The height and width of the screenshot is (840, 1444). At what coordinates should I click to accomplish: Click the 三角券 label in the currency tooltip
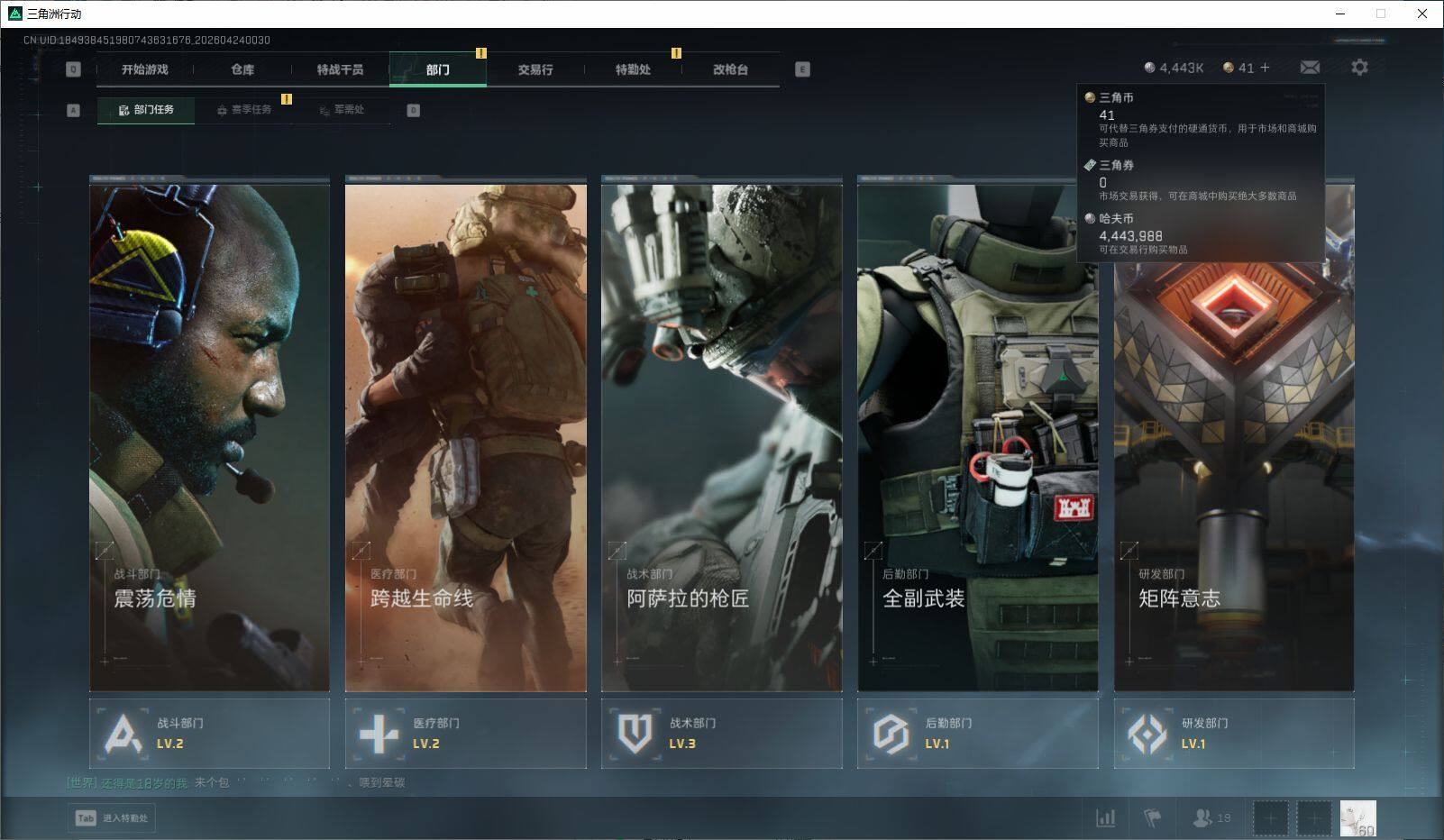coord(1116,166)
